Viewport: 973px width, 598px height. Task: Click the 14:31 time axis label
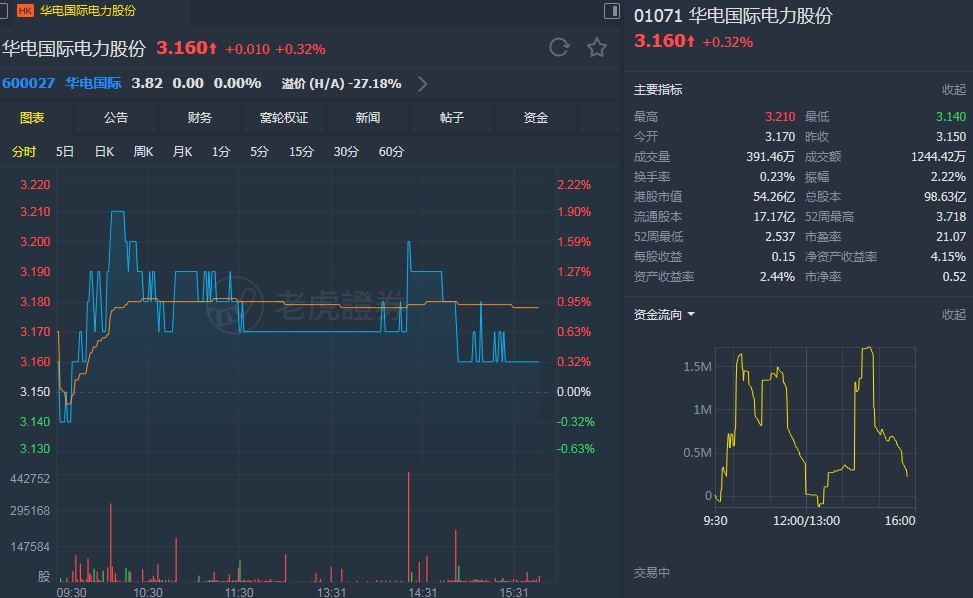point(423,592)
